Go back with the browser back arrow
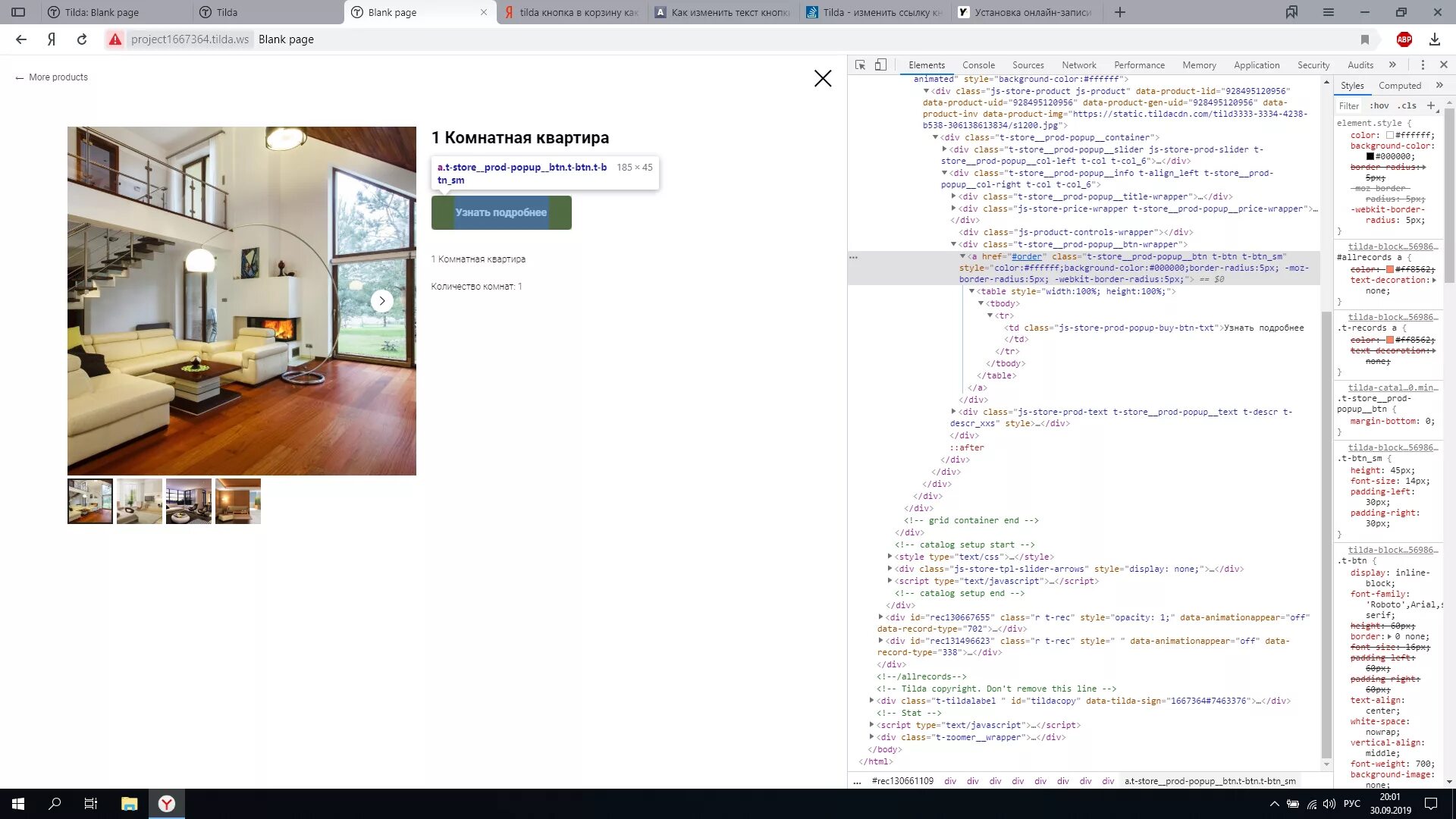Image resolution: width=1456 pixels, height=819 pixels. click(21, 39)
